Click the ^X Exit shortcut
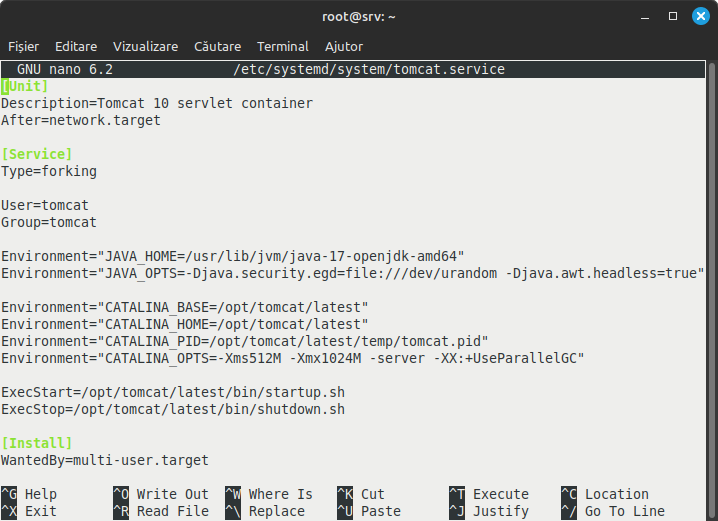This screenshot has height=521, width=718. click(30, 511)
